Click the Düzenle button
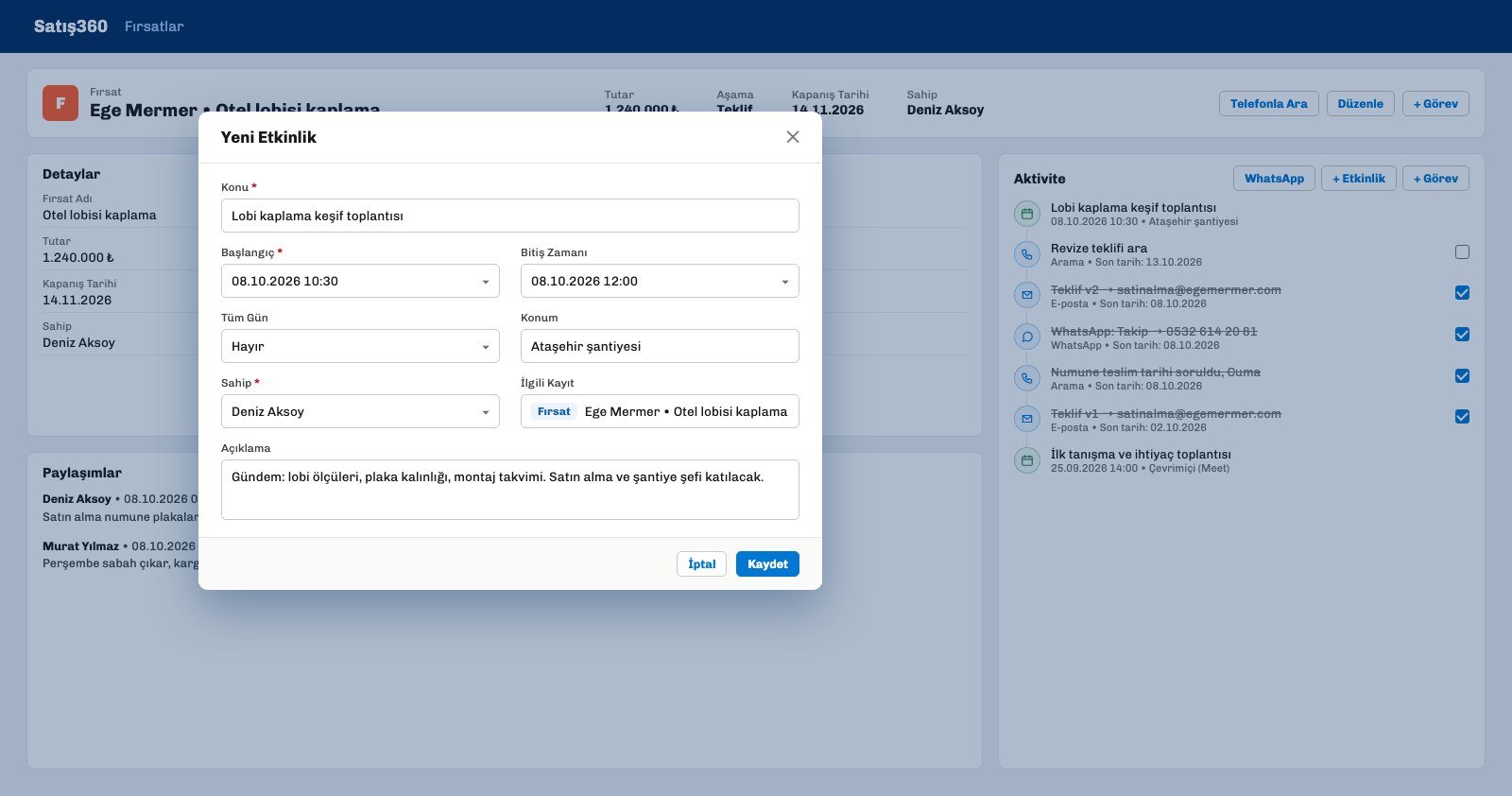The image size is (1512, 796). [x=1360, y=104]
